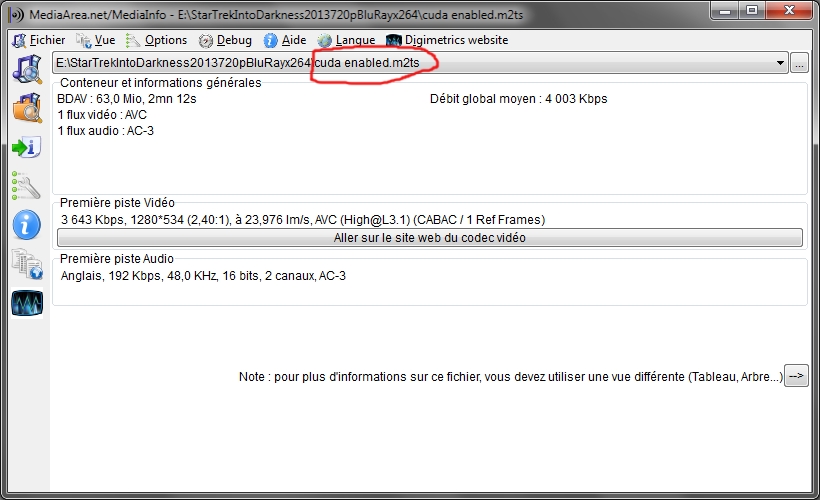Open the Vue menu

pos(96,40)
